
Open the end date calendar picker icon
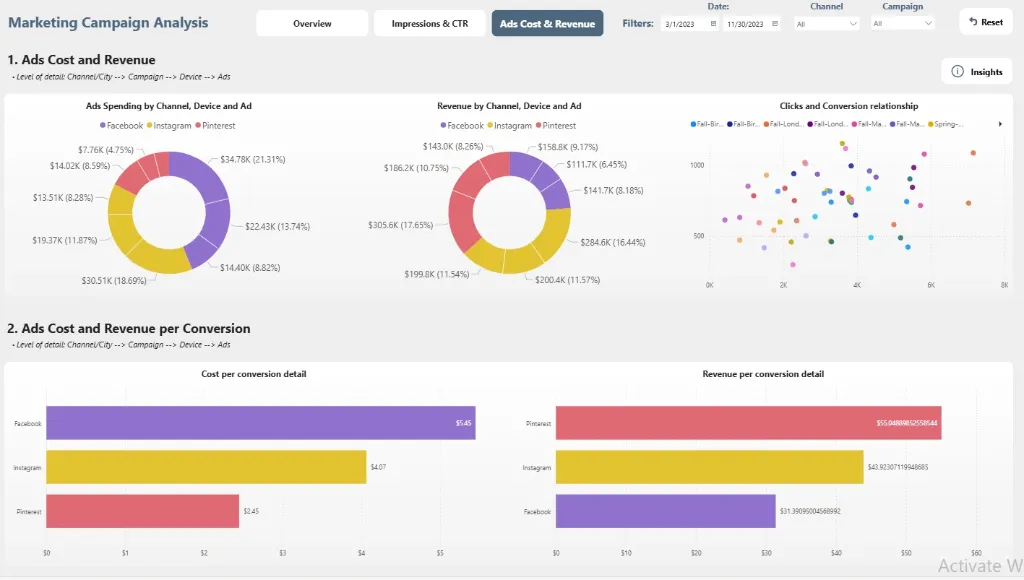(775, 23)
